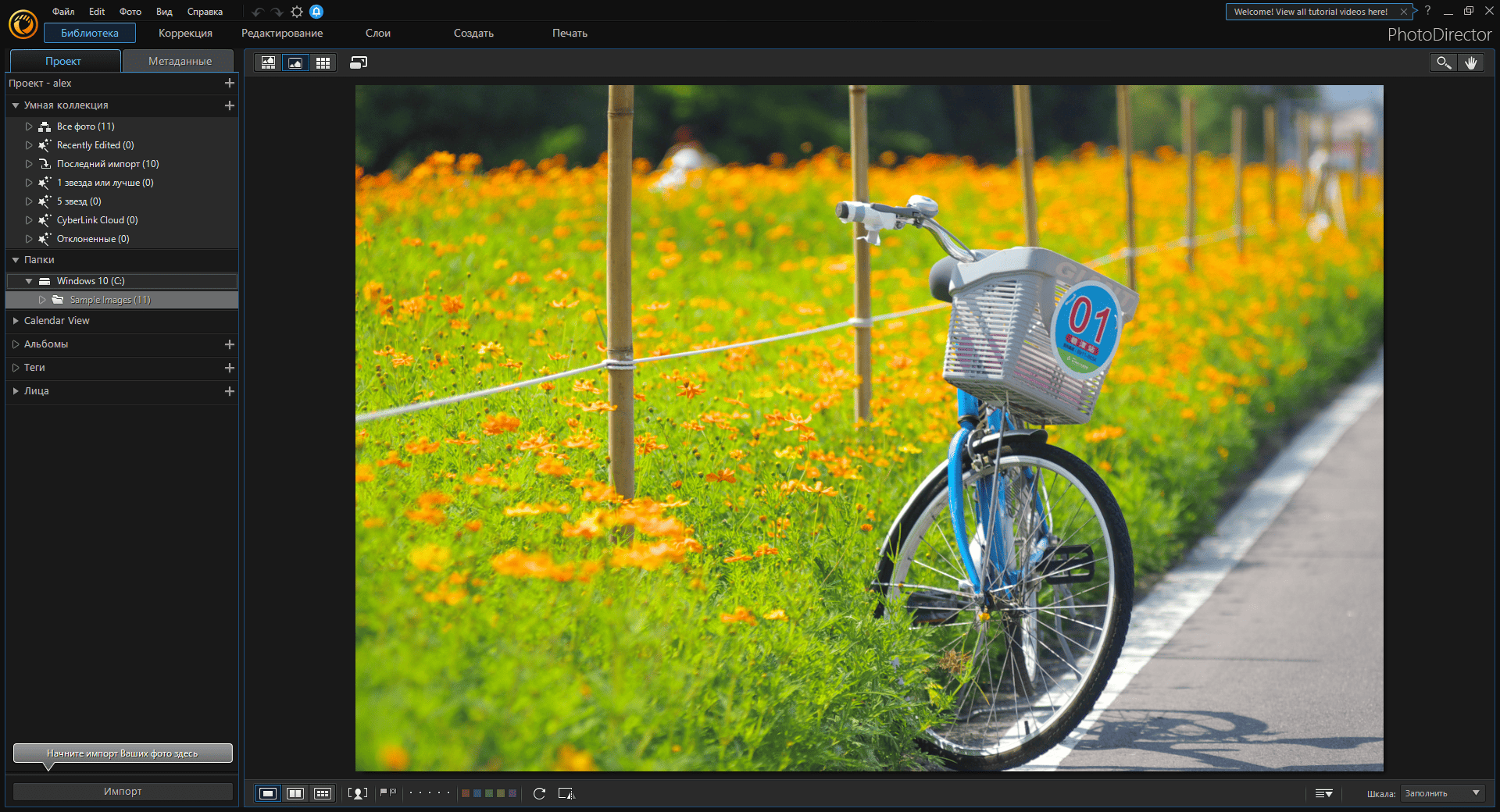
Task: Open secondary monitor display icon
Action: coord(359,62)
